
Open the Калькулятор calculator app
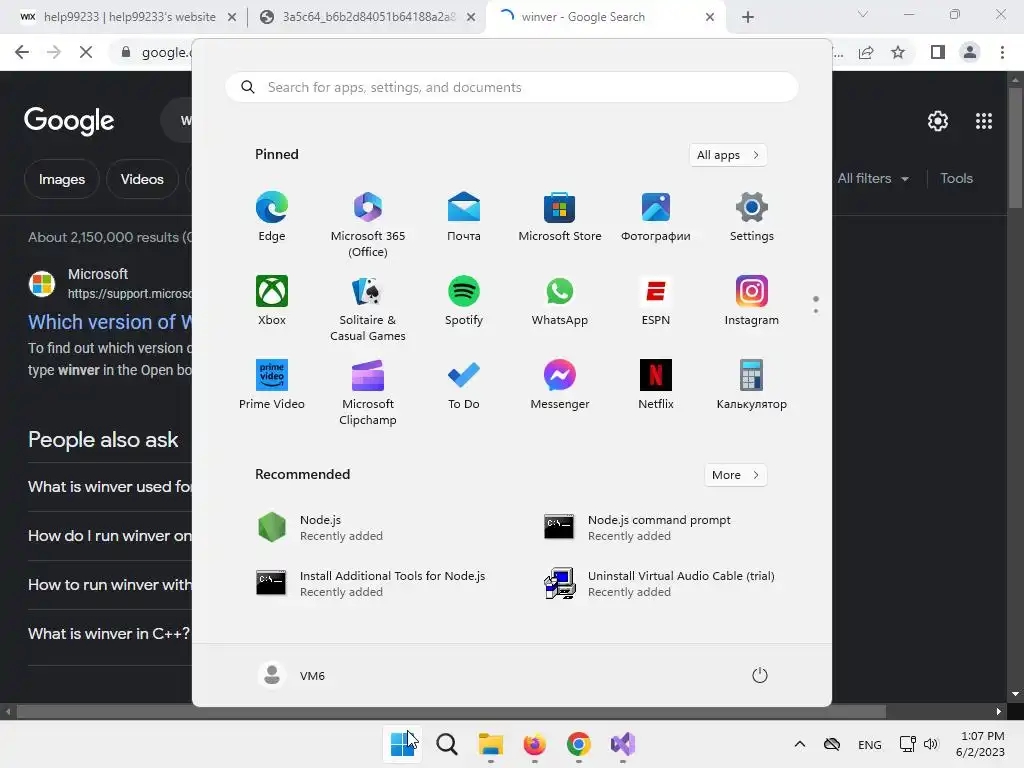pos(752,385)
